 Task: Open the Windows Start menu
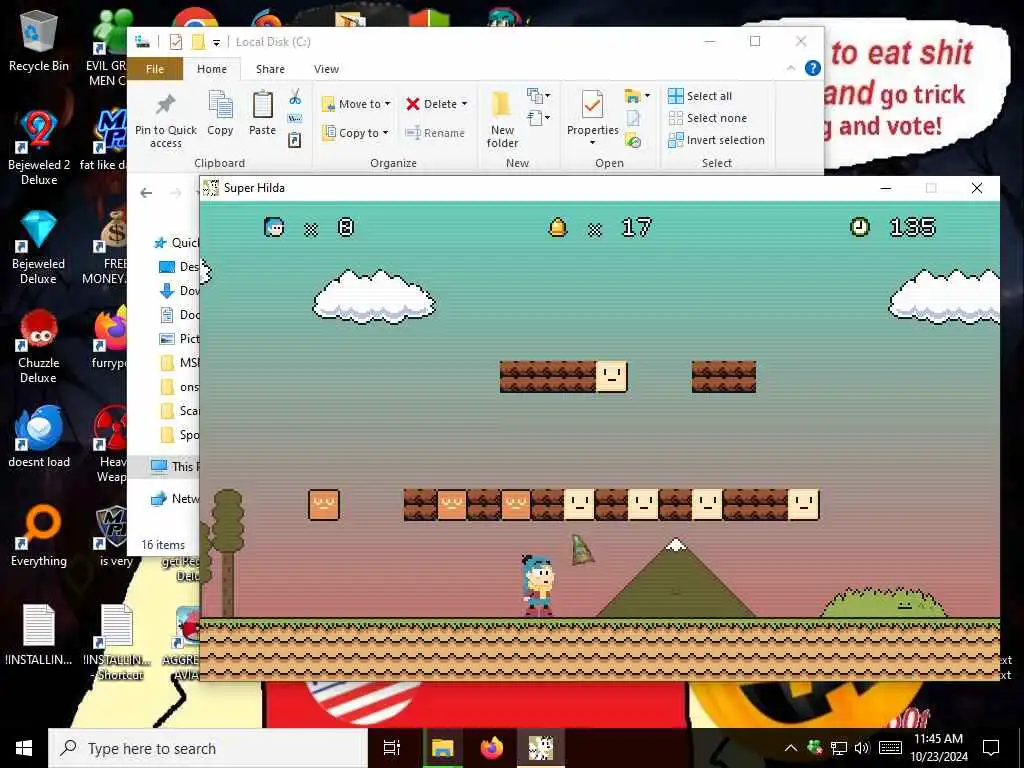(x=24, y=748)
